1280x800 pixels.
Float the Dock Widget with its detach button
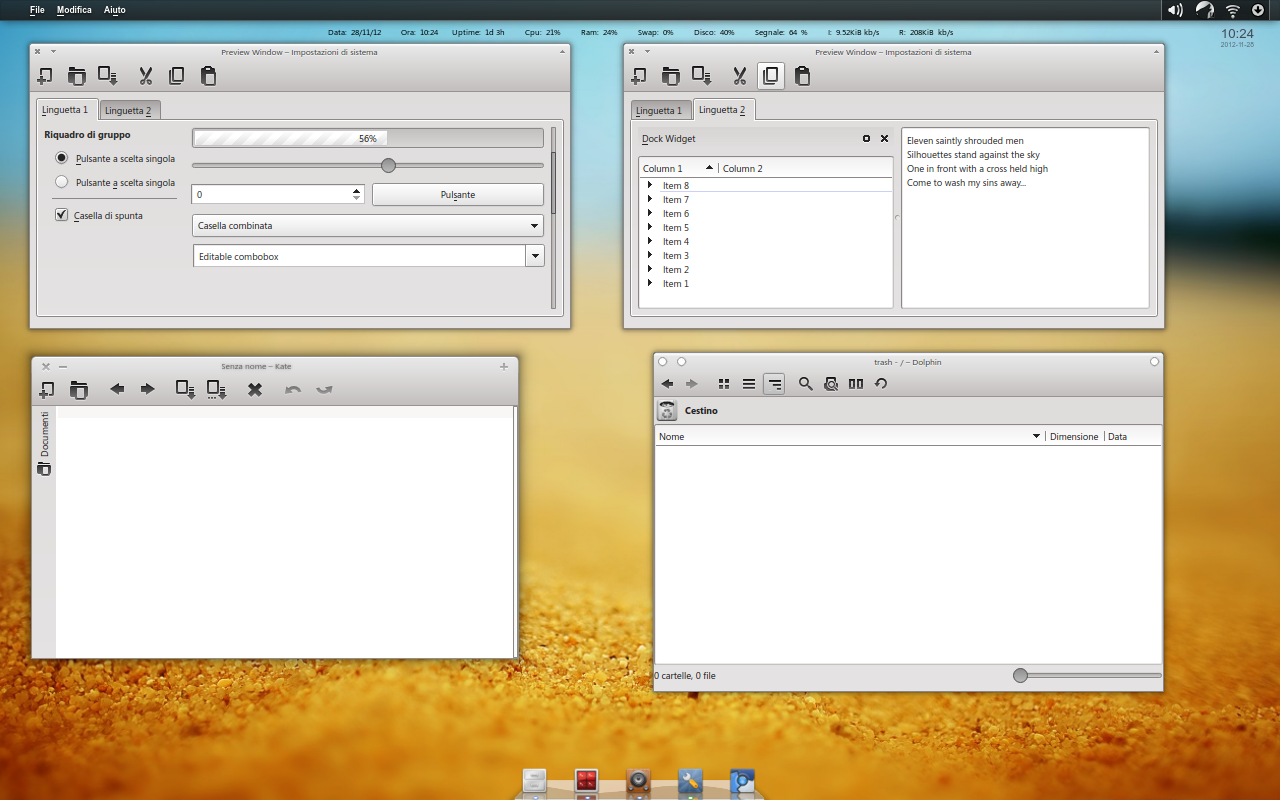click(x=867, y=139)
